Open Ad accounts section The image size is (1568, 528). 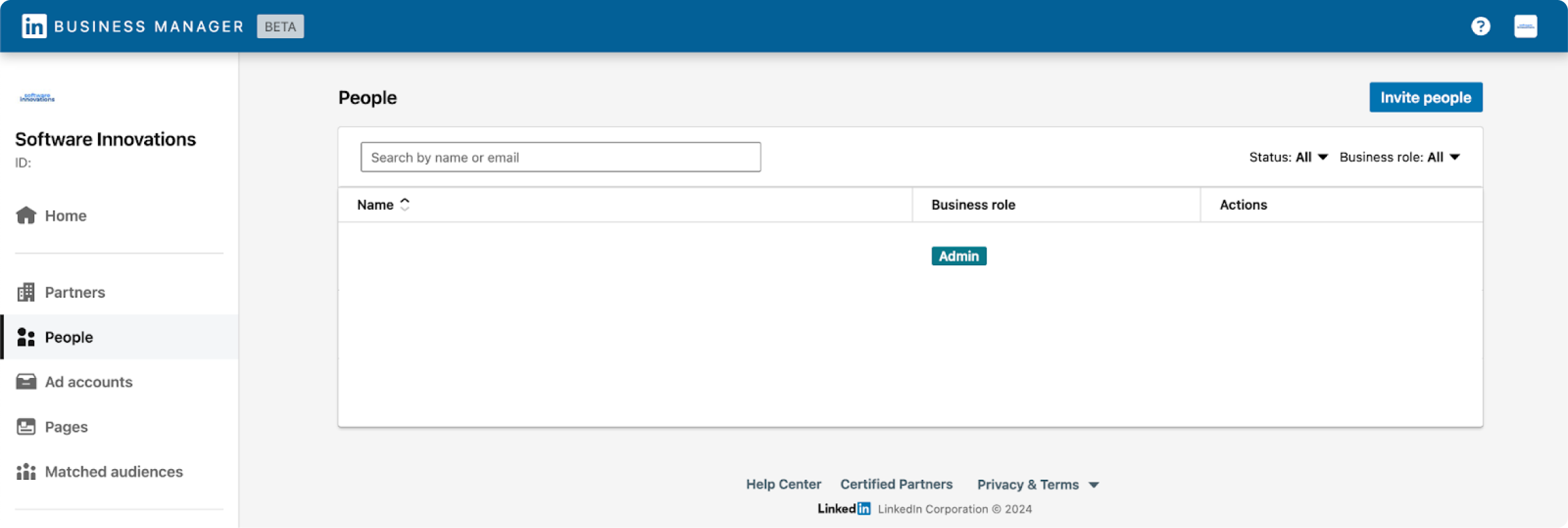point(119,382)
